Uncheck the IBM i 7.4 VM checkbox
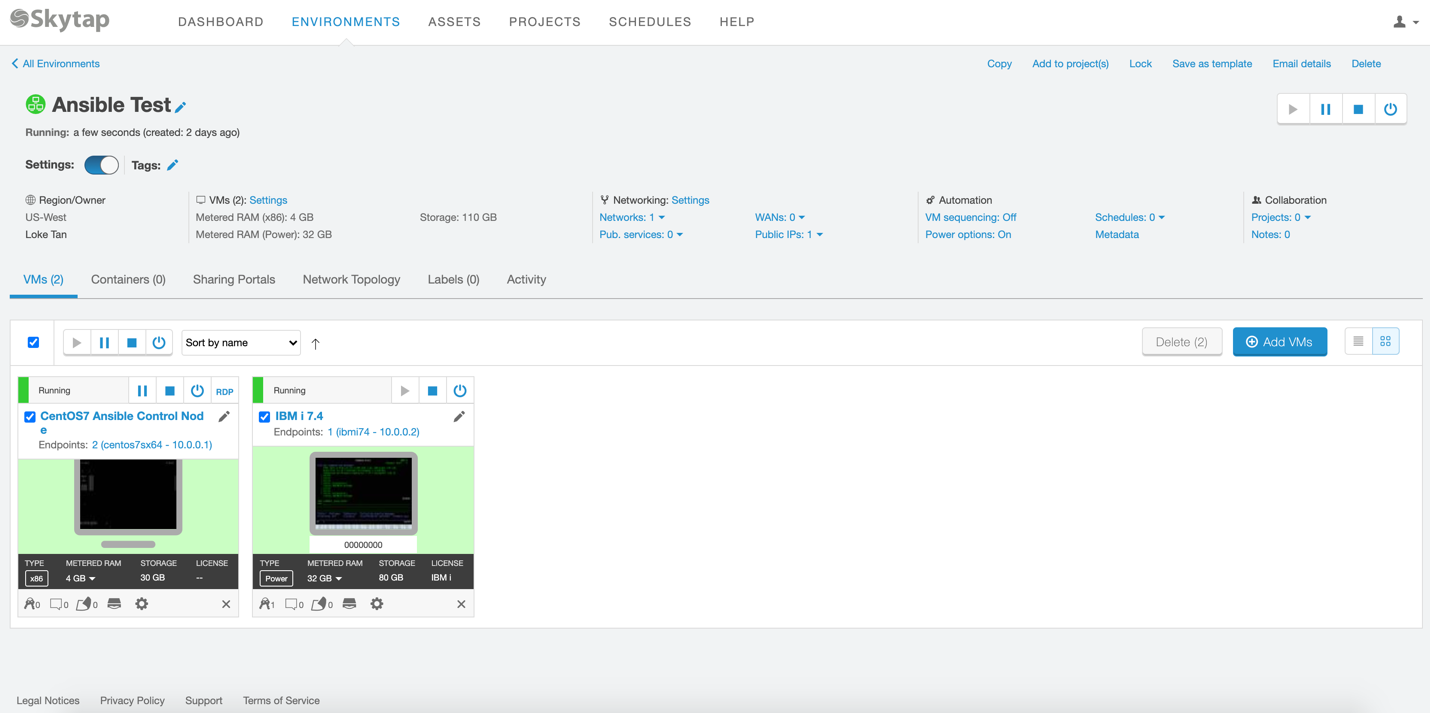 point(265,417)
